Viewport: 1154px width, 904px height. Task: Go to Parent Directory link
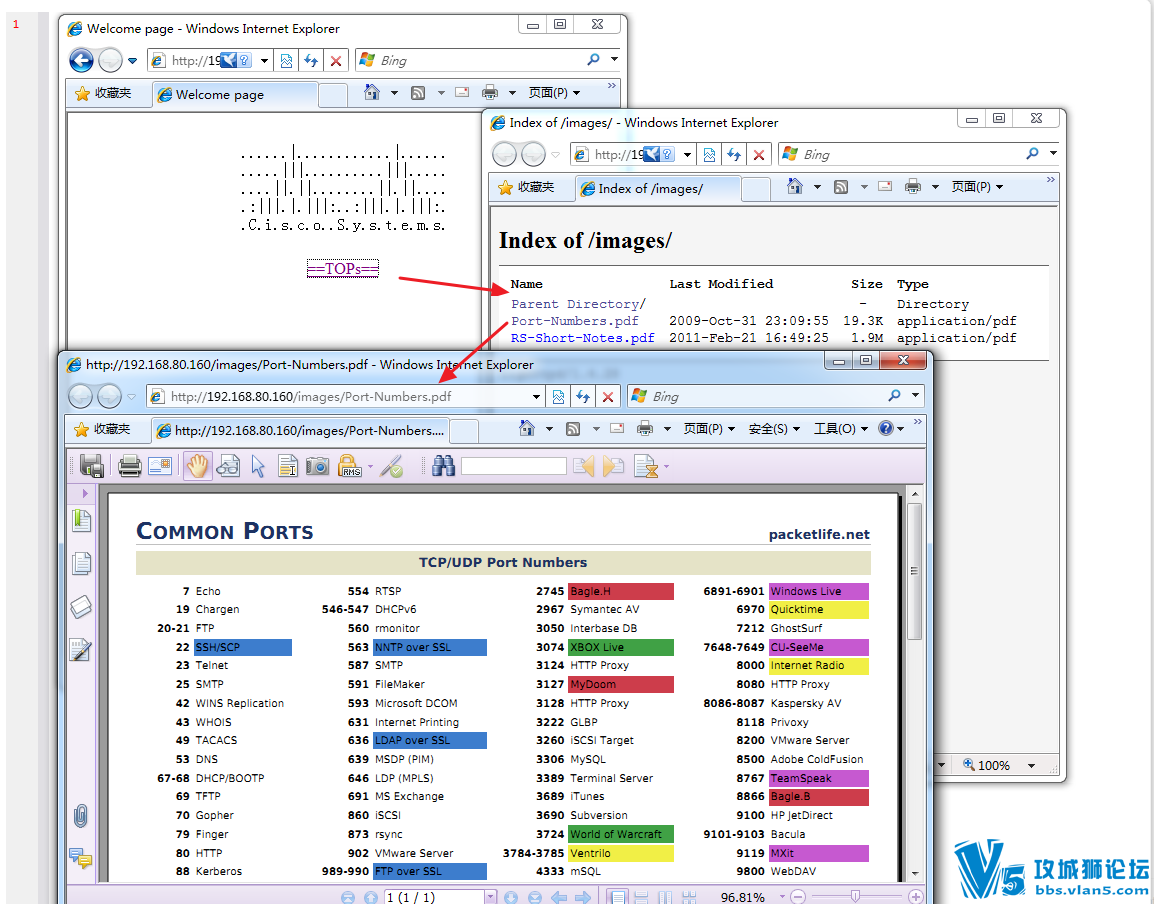(578, 304)
